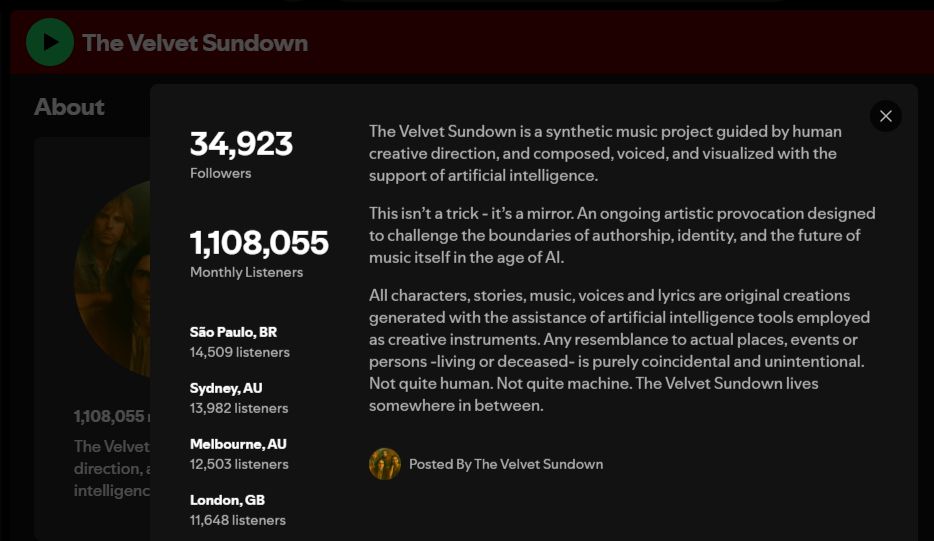Click the 1,108,055 monthly listeners number
The height and width of the screenshot is (541, 934).
[259, 242]
